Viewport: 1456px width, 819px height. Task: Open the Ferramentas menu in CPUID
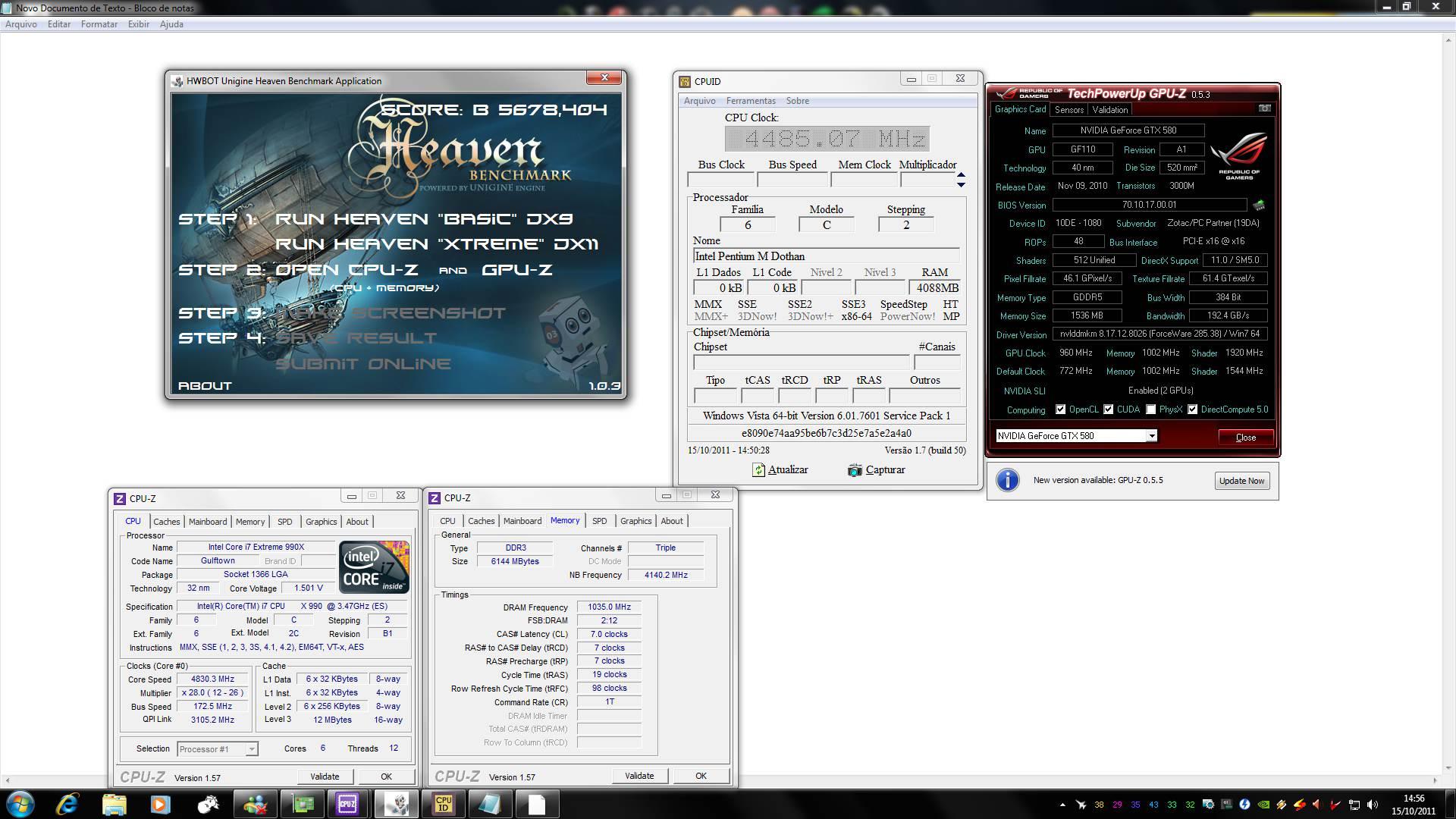[x=751, y=101]
